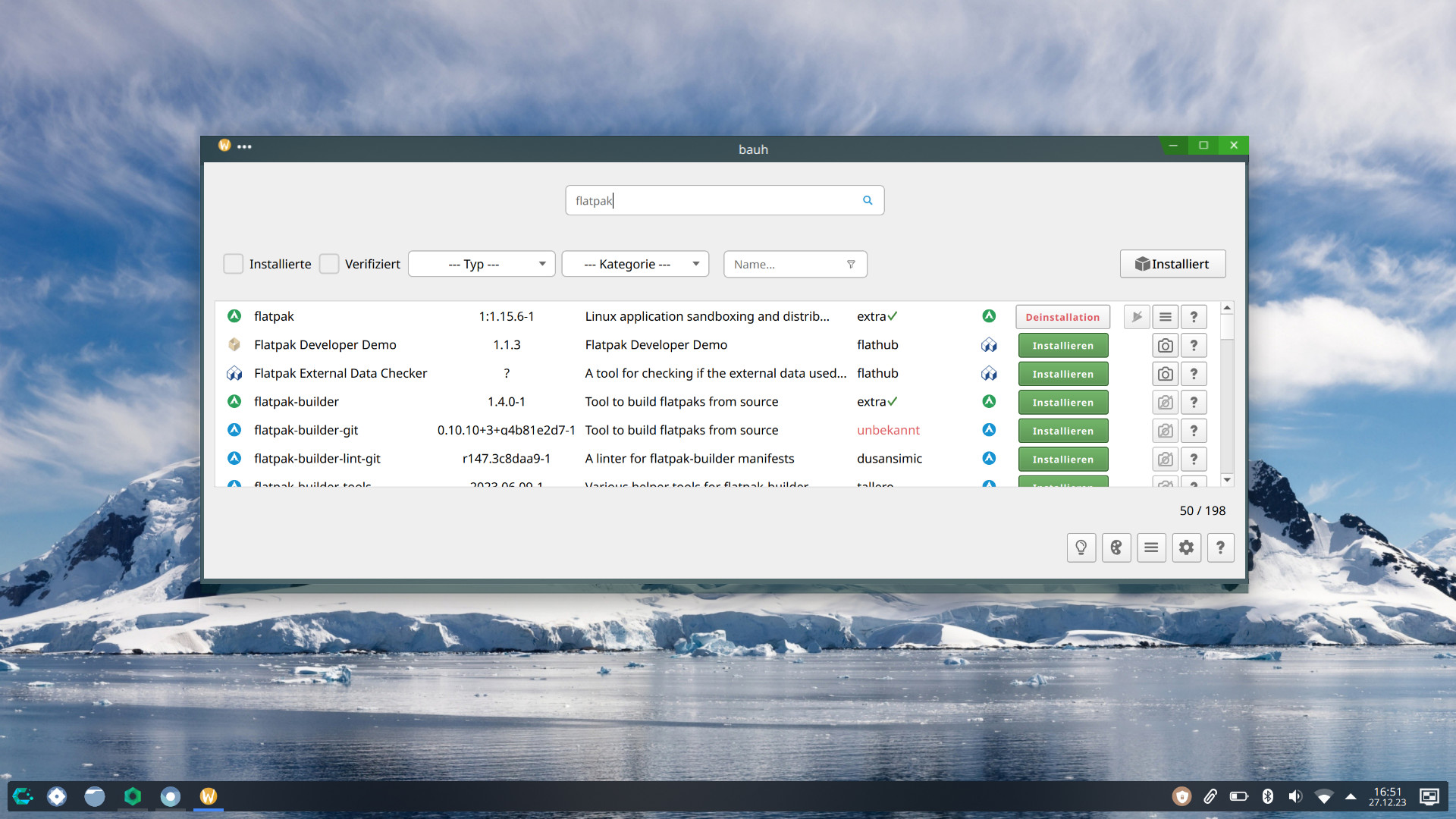Screen dimensions: 1456x819
Task: Expand the Typ dropdown
Action: point(482,264)
